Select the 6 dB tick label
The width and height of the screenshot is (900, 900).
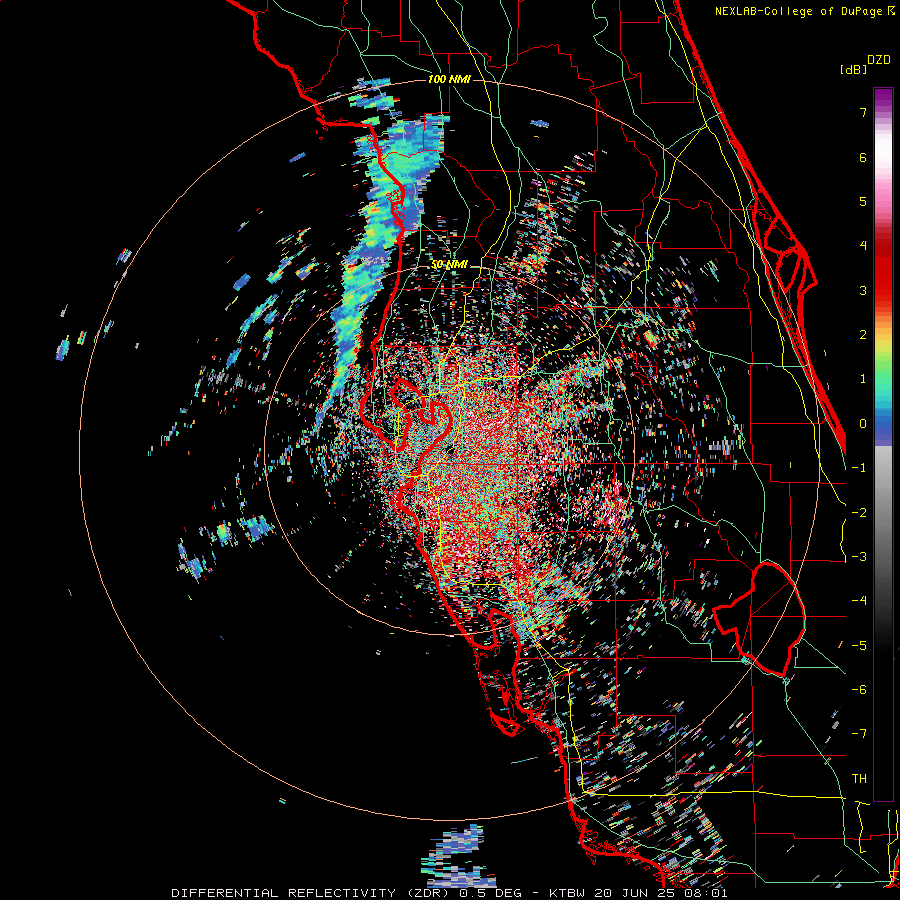[863, 157]
